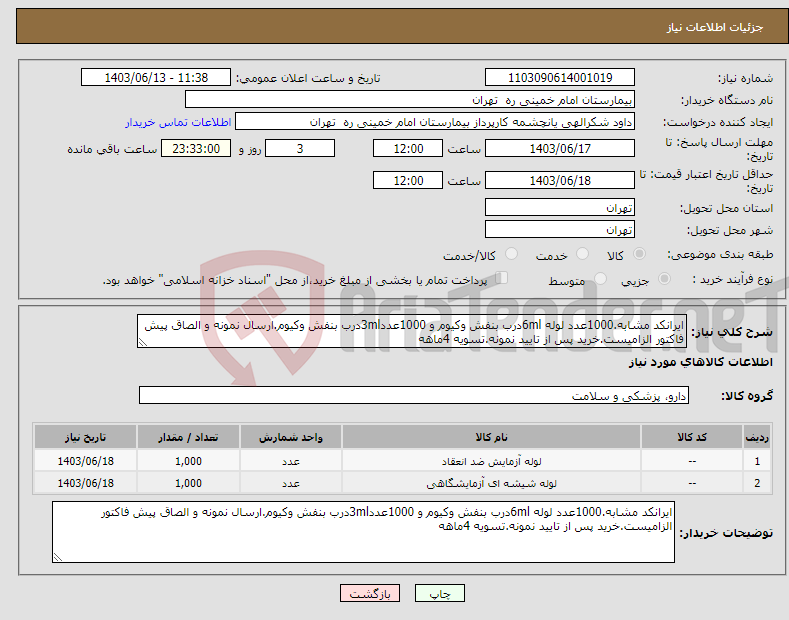Click the اطلاعات کالاهای مورد نیاز heading

pos(700,362)
